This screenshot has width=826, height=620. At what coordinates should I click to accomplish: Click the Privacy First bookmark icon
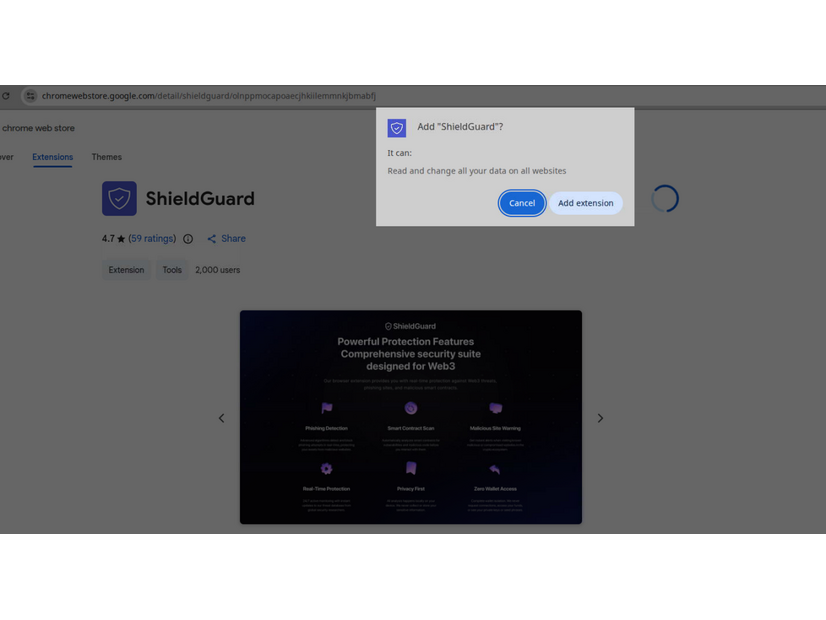click(410, 469)
